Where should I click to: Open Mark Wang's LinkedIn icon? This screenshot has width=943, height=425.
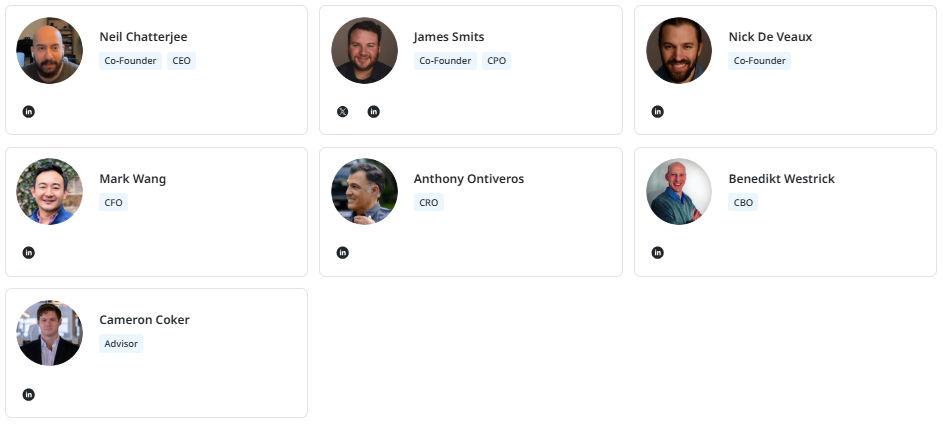[28, 252]
